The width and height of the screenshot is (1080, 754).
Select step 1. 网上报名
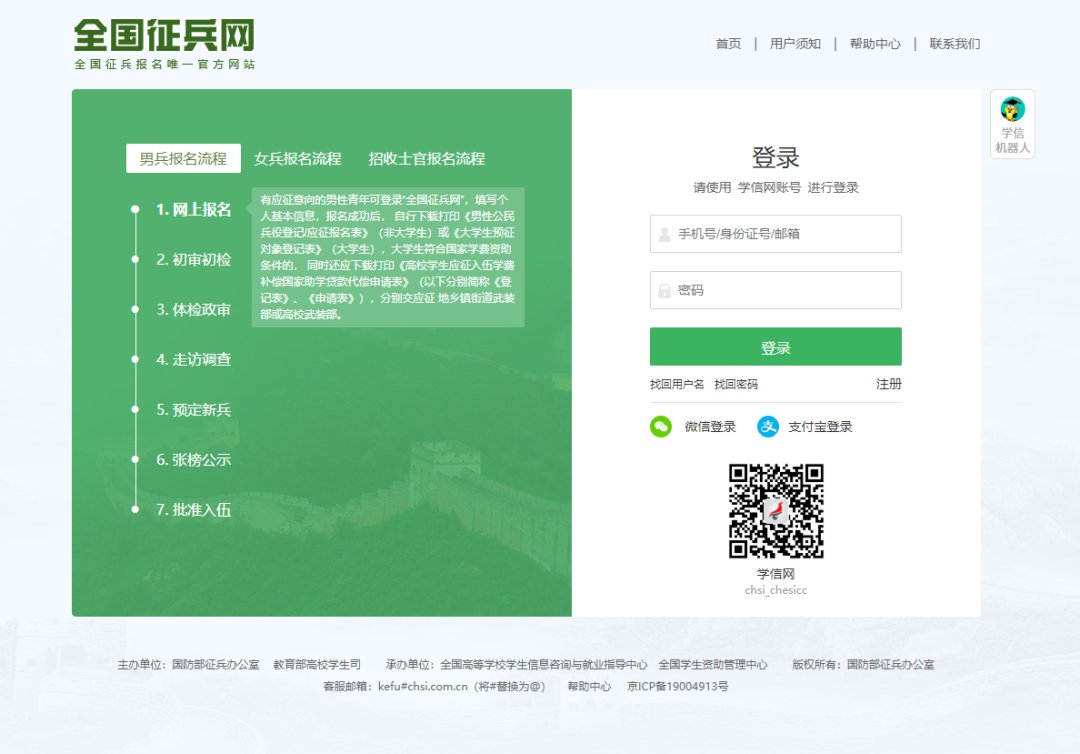194,209
